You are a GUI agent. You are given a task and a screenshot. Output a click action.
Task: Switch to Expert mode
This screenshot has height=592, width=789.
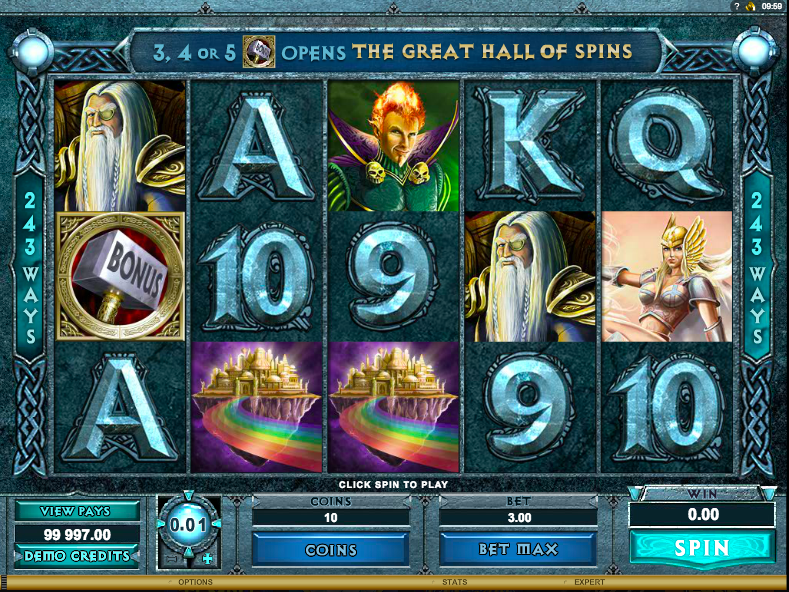(x=589, y=582)
